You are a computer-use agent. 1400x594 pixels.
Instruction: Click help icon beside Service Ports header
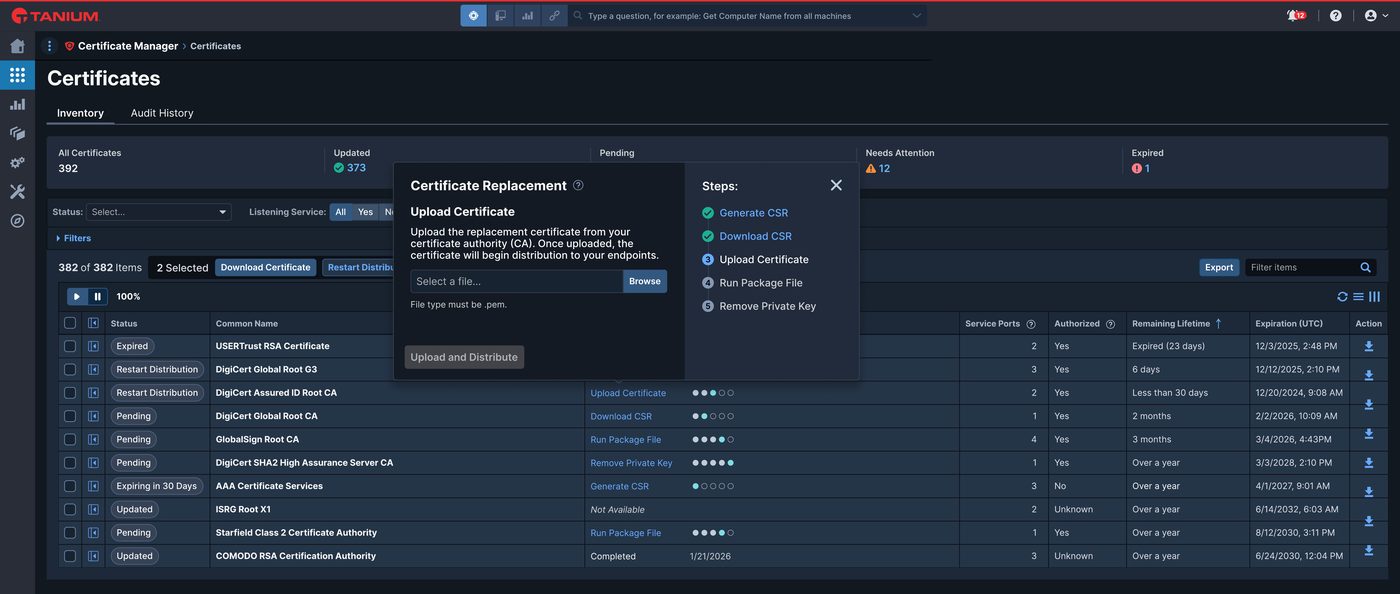click(x=1031, y=324)
